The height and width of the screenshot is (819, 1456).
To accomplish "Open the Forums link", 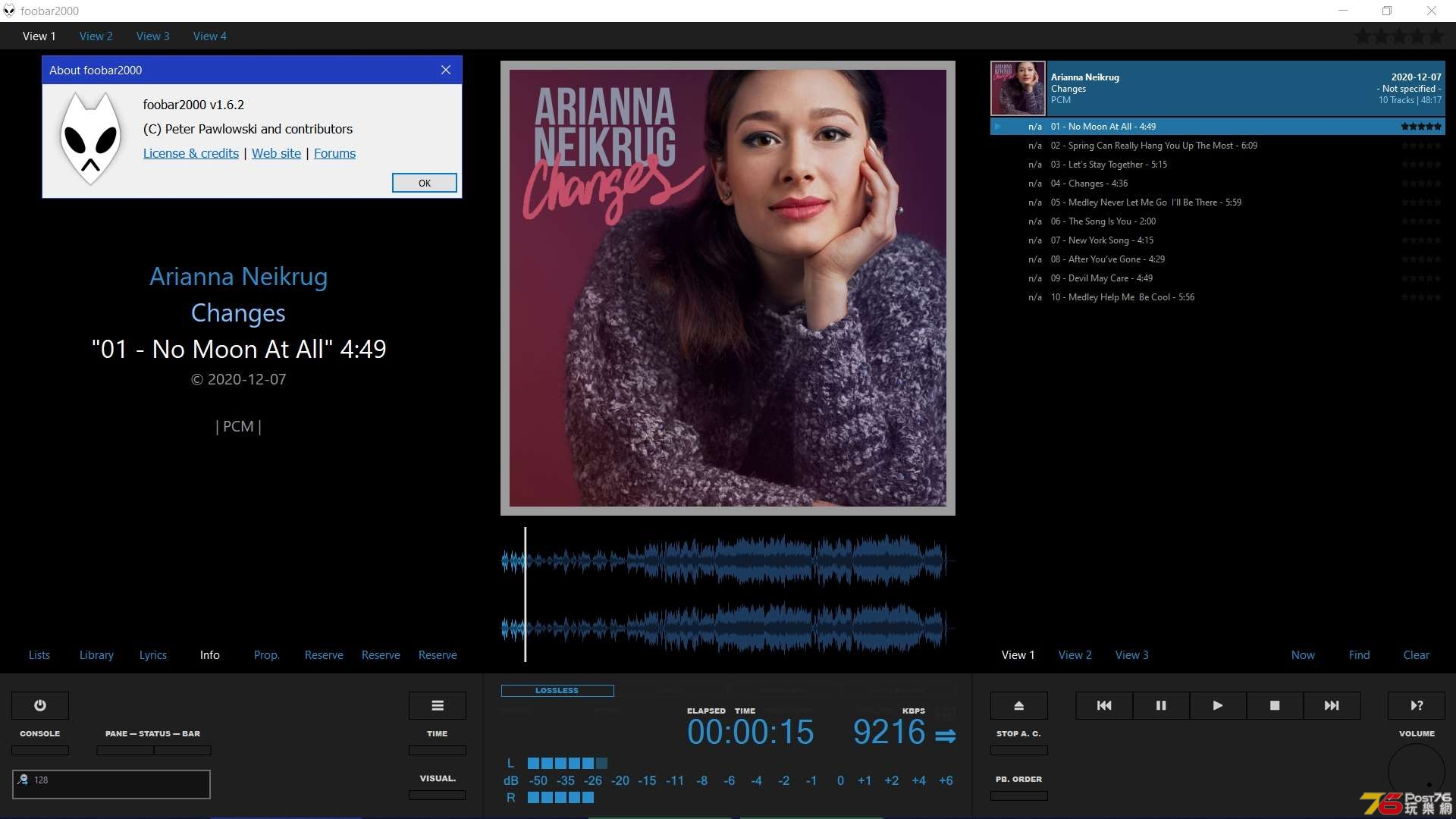I will point(334,153).
